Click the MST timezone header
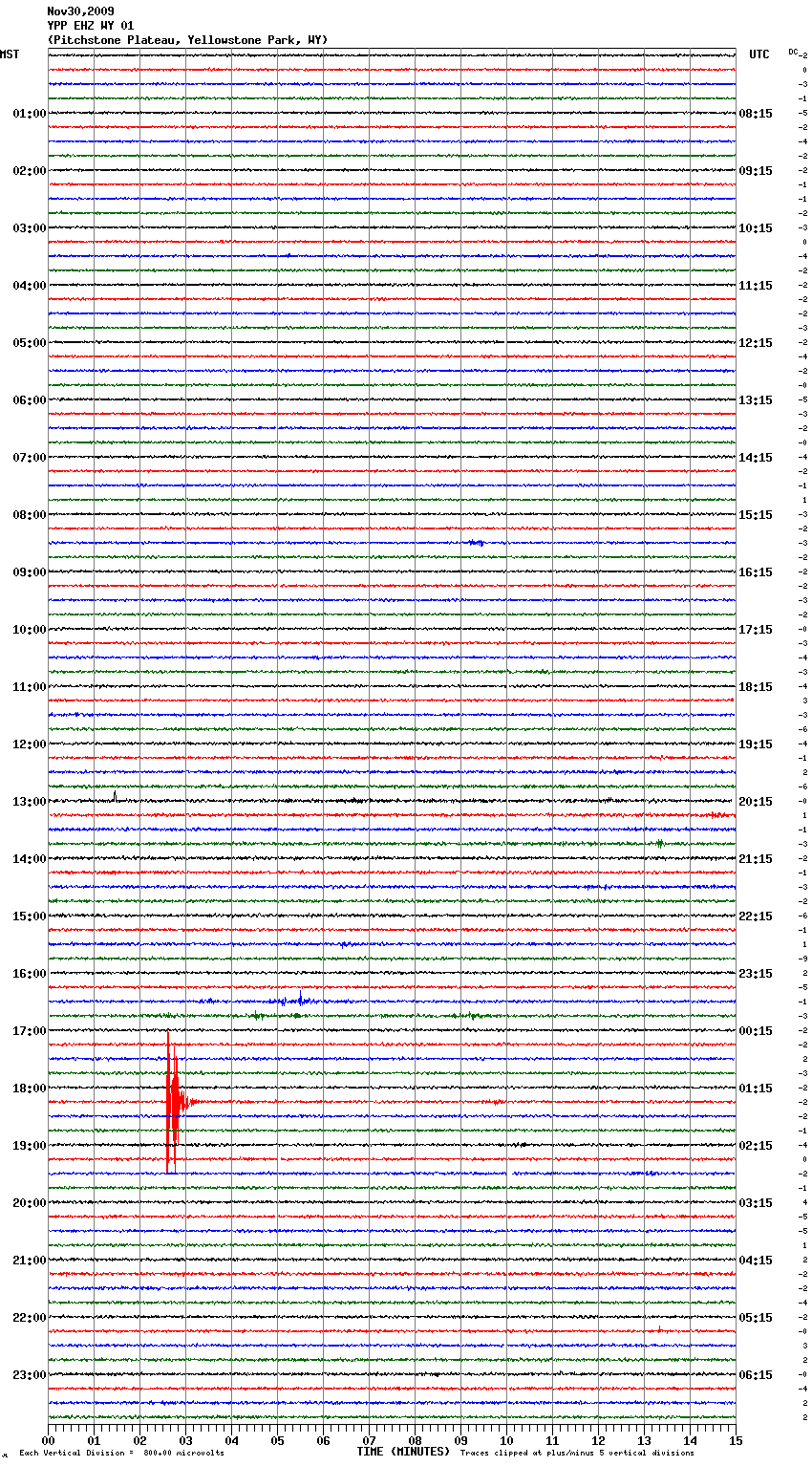This screenshot has width=812, height=1466. point(10,54)
